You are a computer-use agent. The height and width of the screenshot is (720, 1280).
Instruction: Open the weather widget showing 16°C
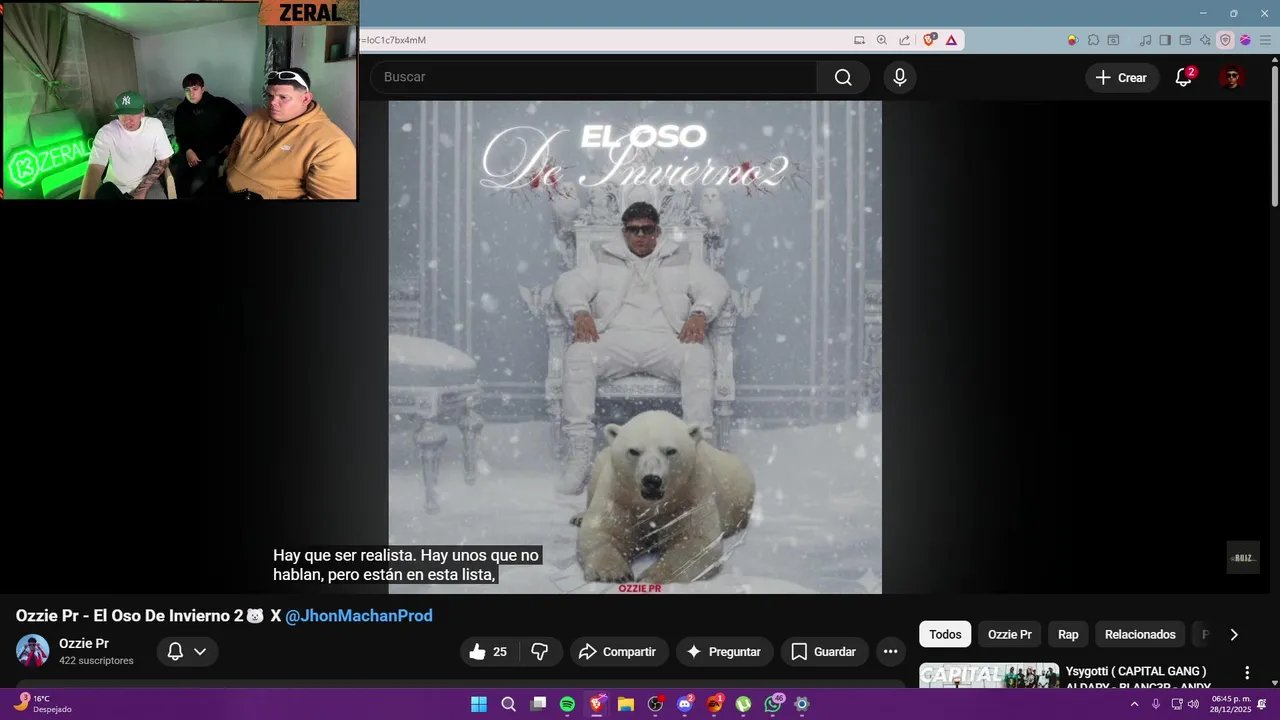[42, 704]
